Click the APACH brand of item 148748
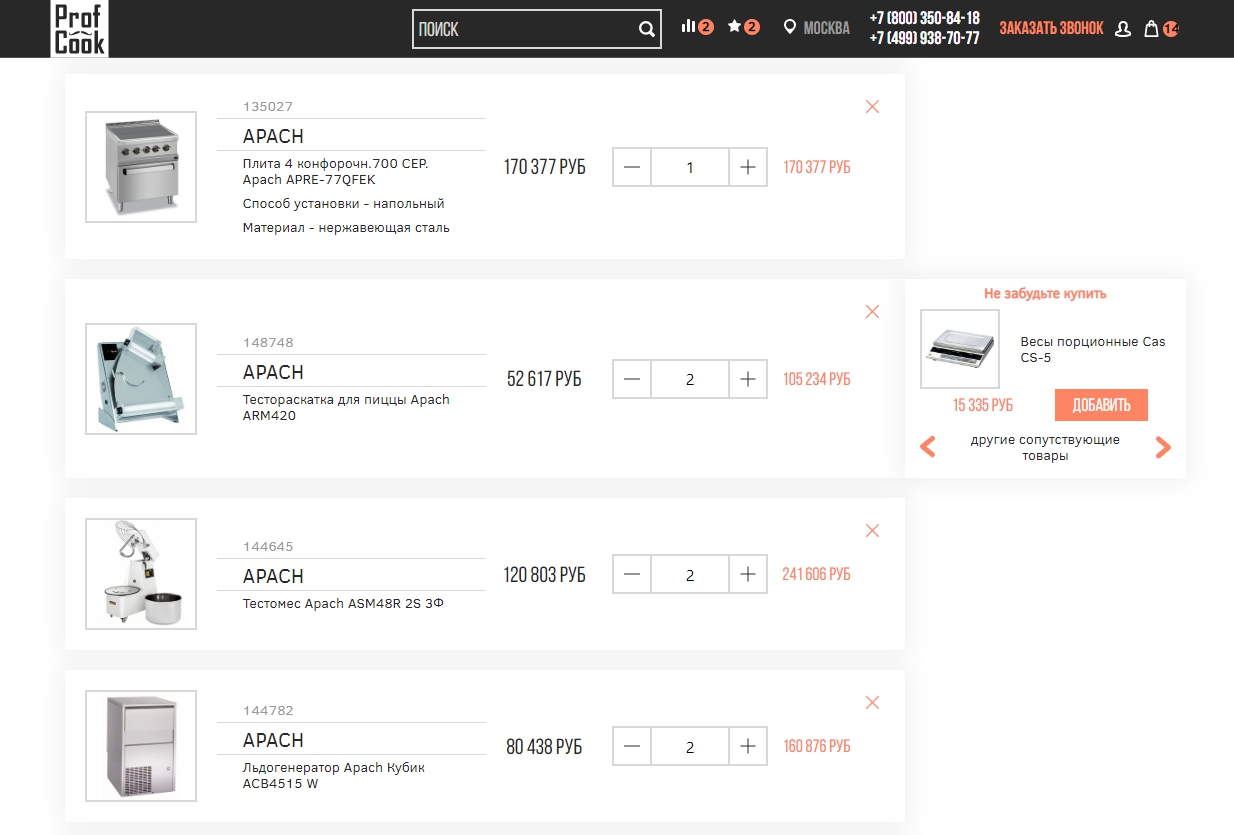 [273, 372]
